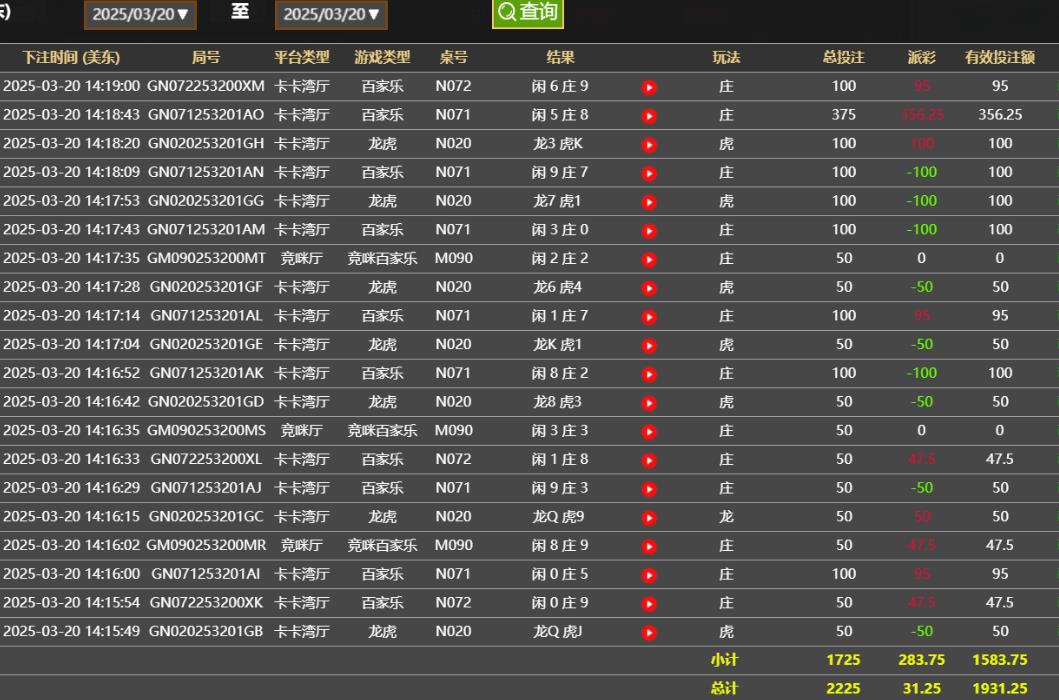Play replay of round GN020253201GF

tap(649, 289)
